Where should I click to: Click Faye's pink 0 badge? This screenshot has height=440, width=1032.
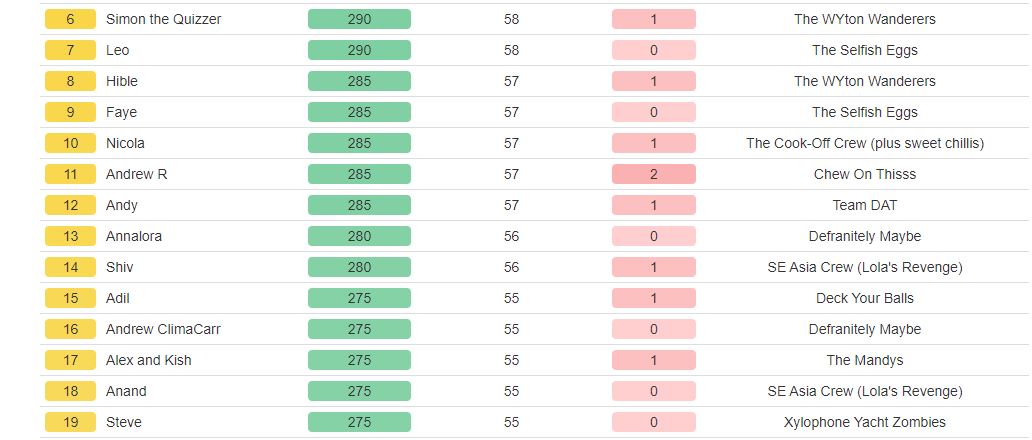[x=654, y=112]
